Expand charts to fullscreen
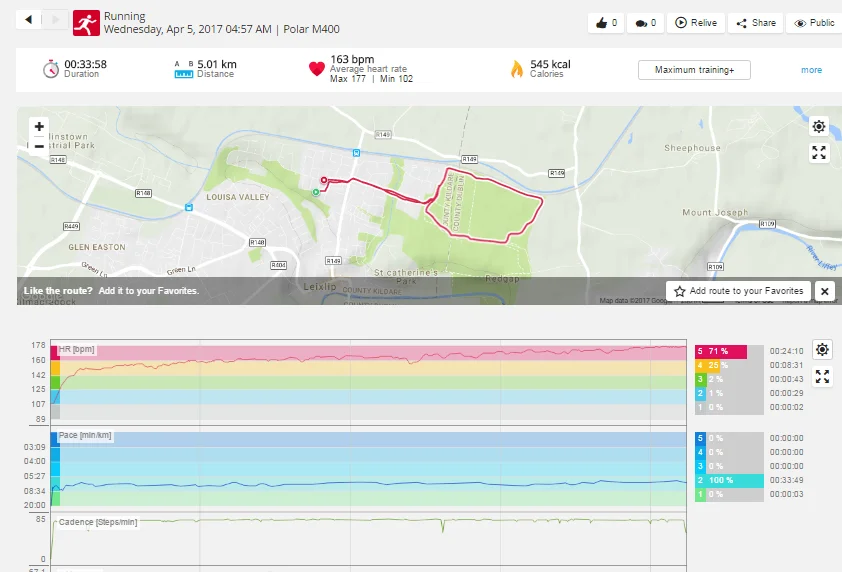This screenshot has height=572, width=842. point(822,376)
